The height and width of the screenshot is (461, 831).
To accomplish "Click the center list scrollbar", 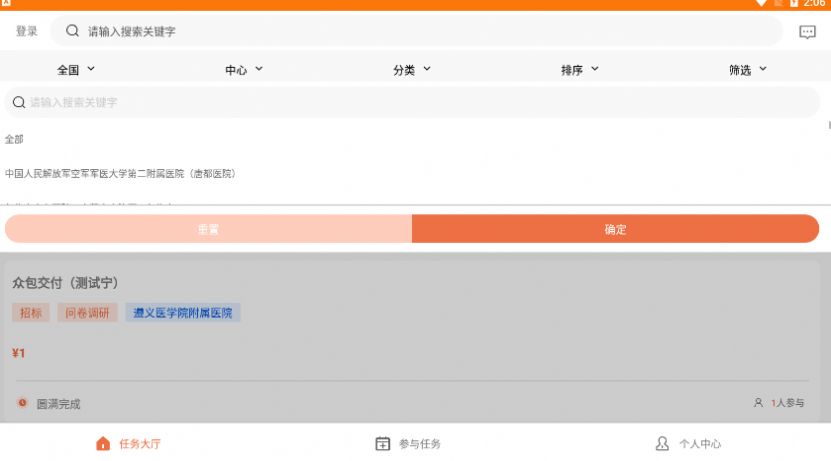I will (829, 125).
